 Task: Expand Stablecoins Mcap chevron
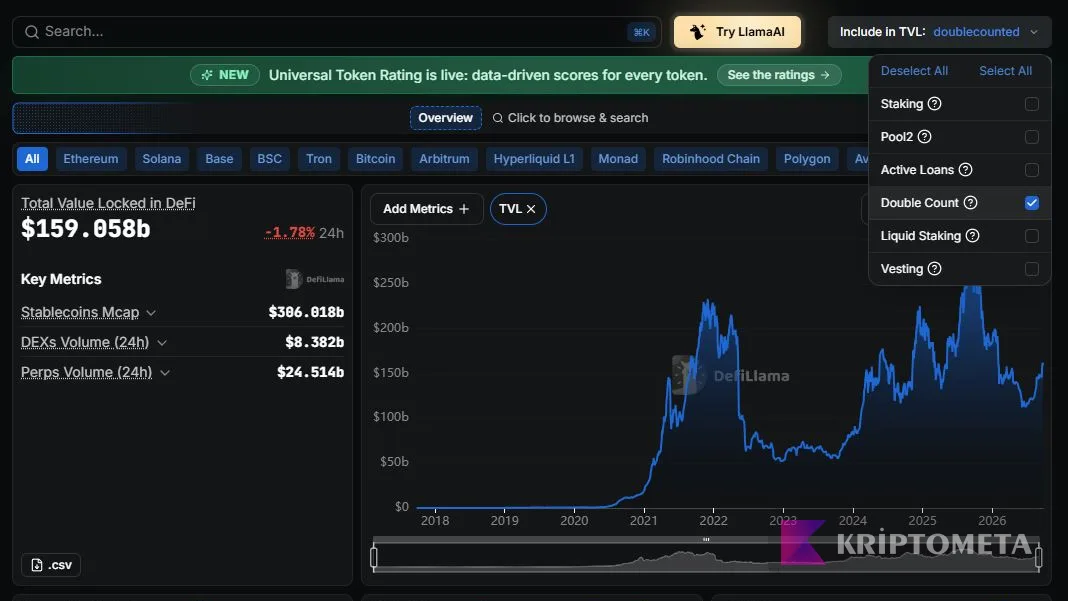pyautogui.click(x=151, y=313)
